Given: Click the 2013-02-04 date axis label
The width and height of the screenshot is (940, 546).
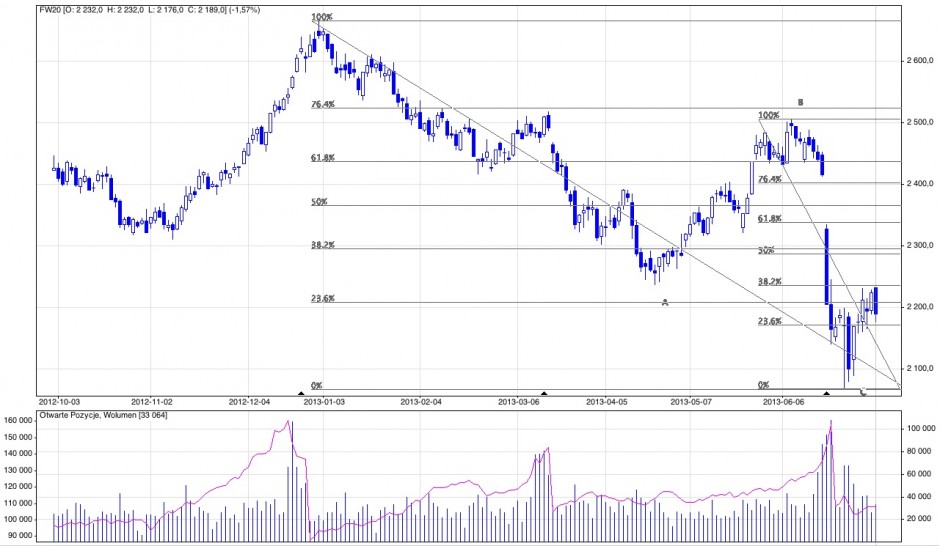Looking at the screenshot, I should 421,401.
